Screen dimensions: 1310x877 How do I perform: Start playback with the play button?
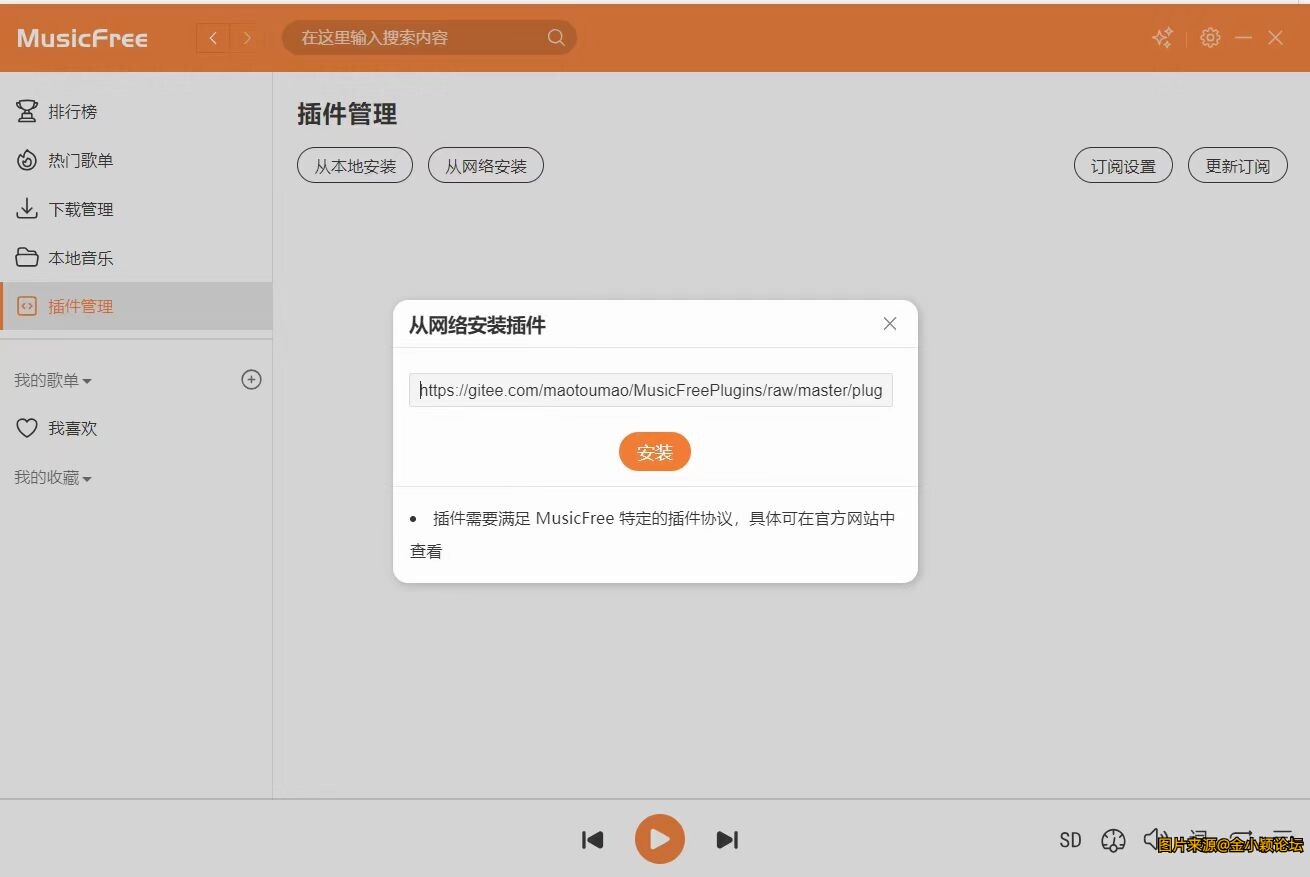point(660,839)
